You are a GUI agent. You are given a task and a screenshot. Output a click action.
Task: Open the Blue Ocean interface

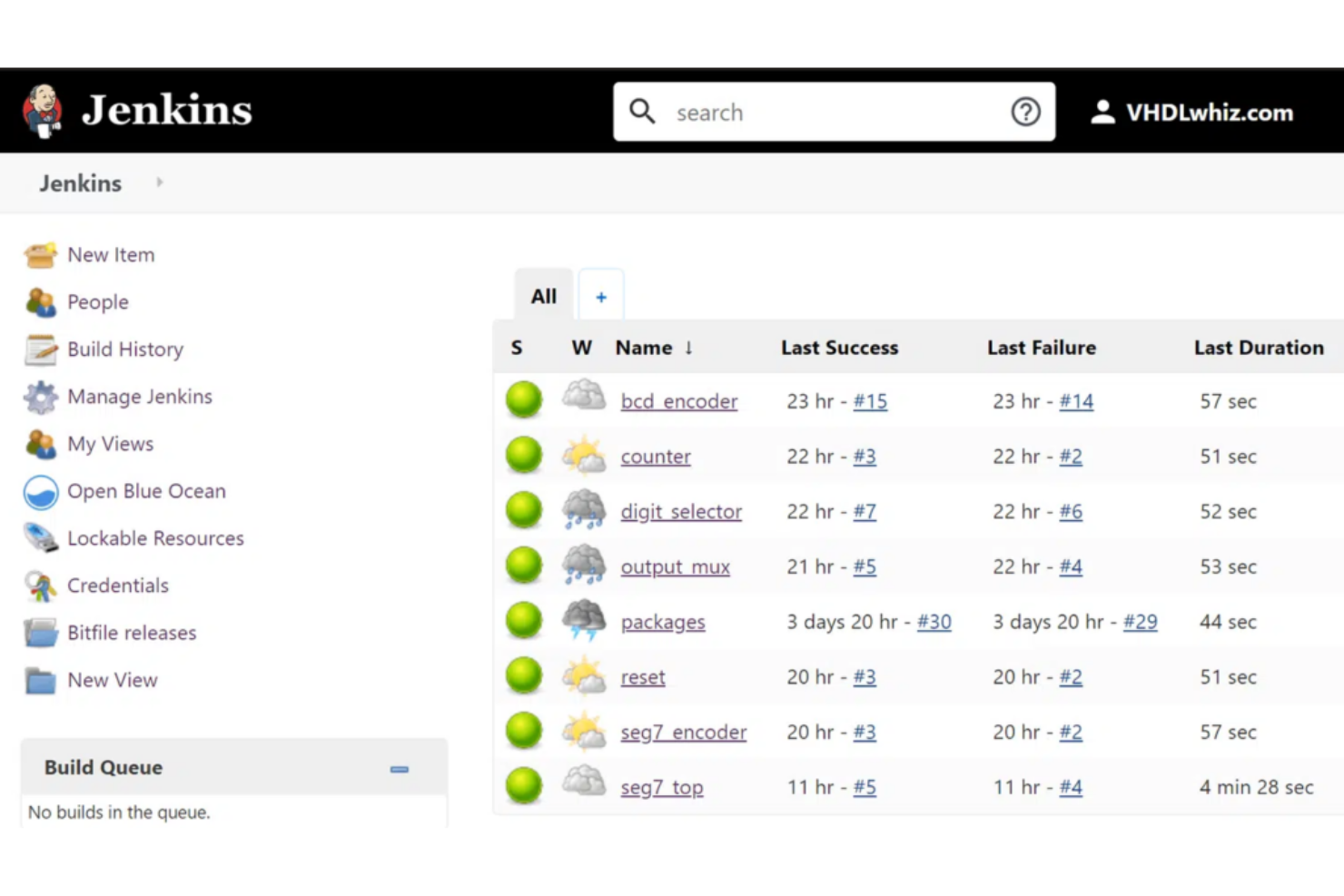[145, 491]
